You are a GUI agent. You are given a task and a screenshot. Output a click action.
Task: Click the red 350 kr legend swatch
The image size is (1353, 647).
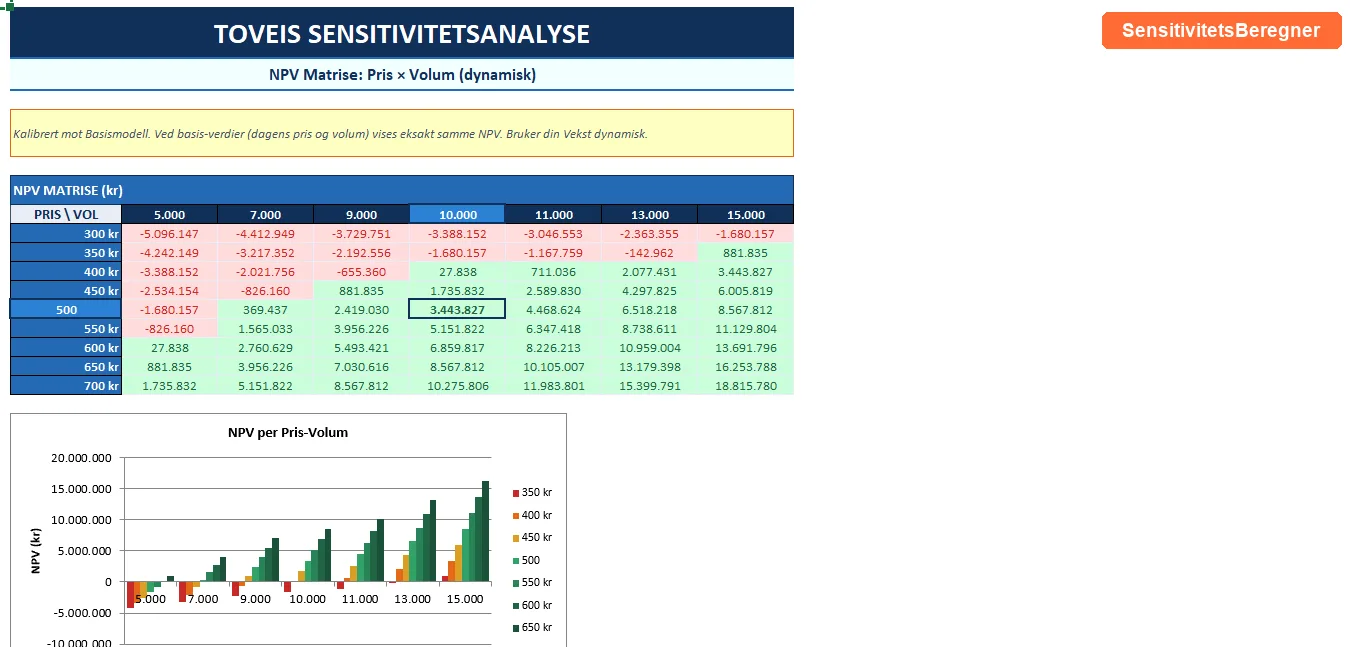pyautogui.click(x=516, y=493)
